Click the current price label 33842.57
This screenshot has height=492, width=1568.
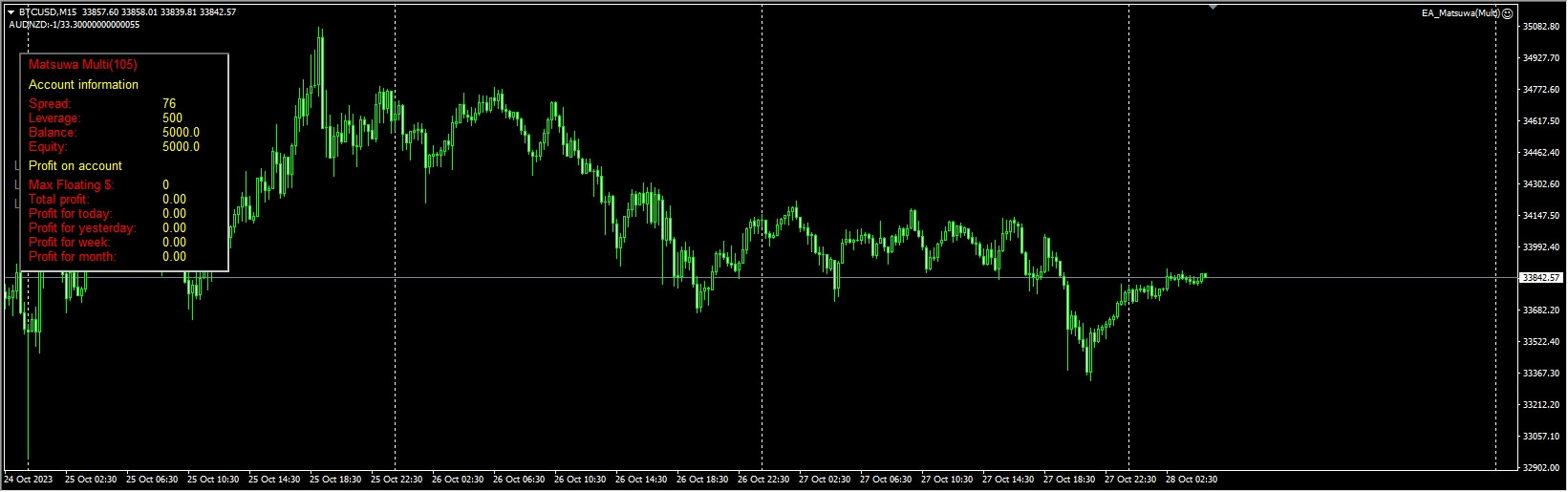pos(1540,278)
